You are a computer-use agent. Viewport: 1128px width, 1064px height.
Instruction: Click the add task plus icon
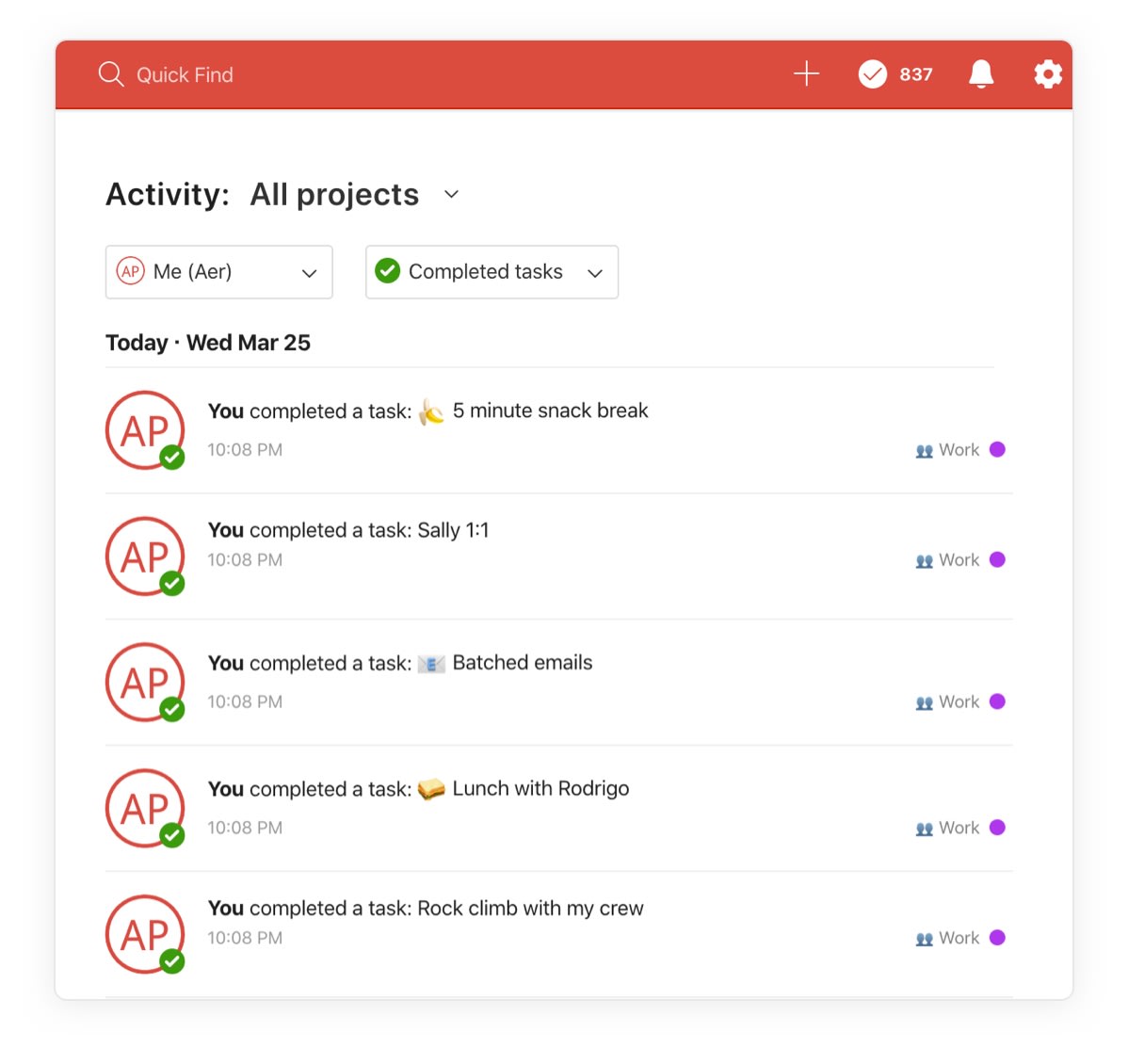[x=806, y=73]
